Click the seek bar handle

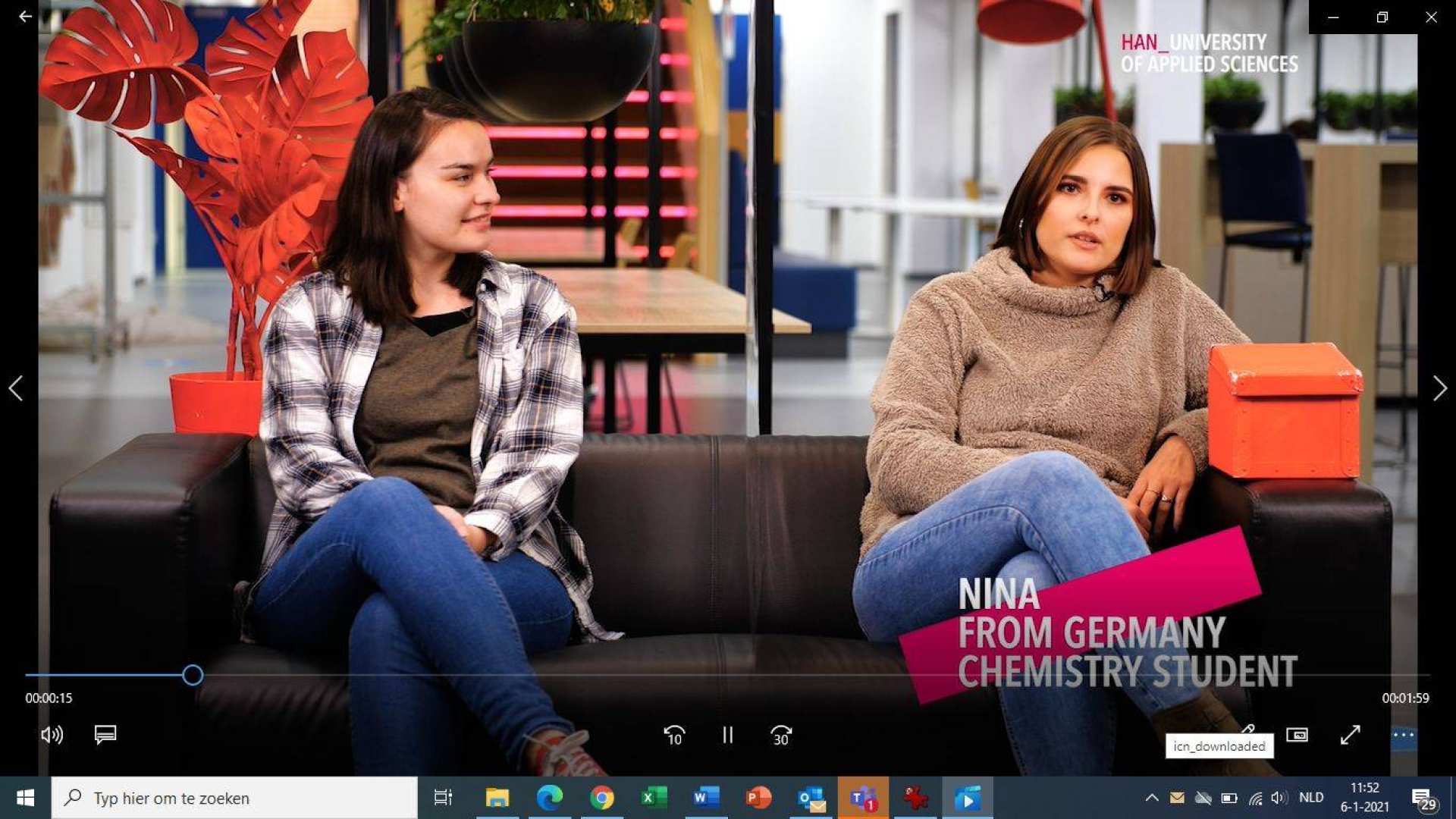pyautogui.click(x=193, y=675)
